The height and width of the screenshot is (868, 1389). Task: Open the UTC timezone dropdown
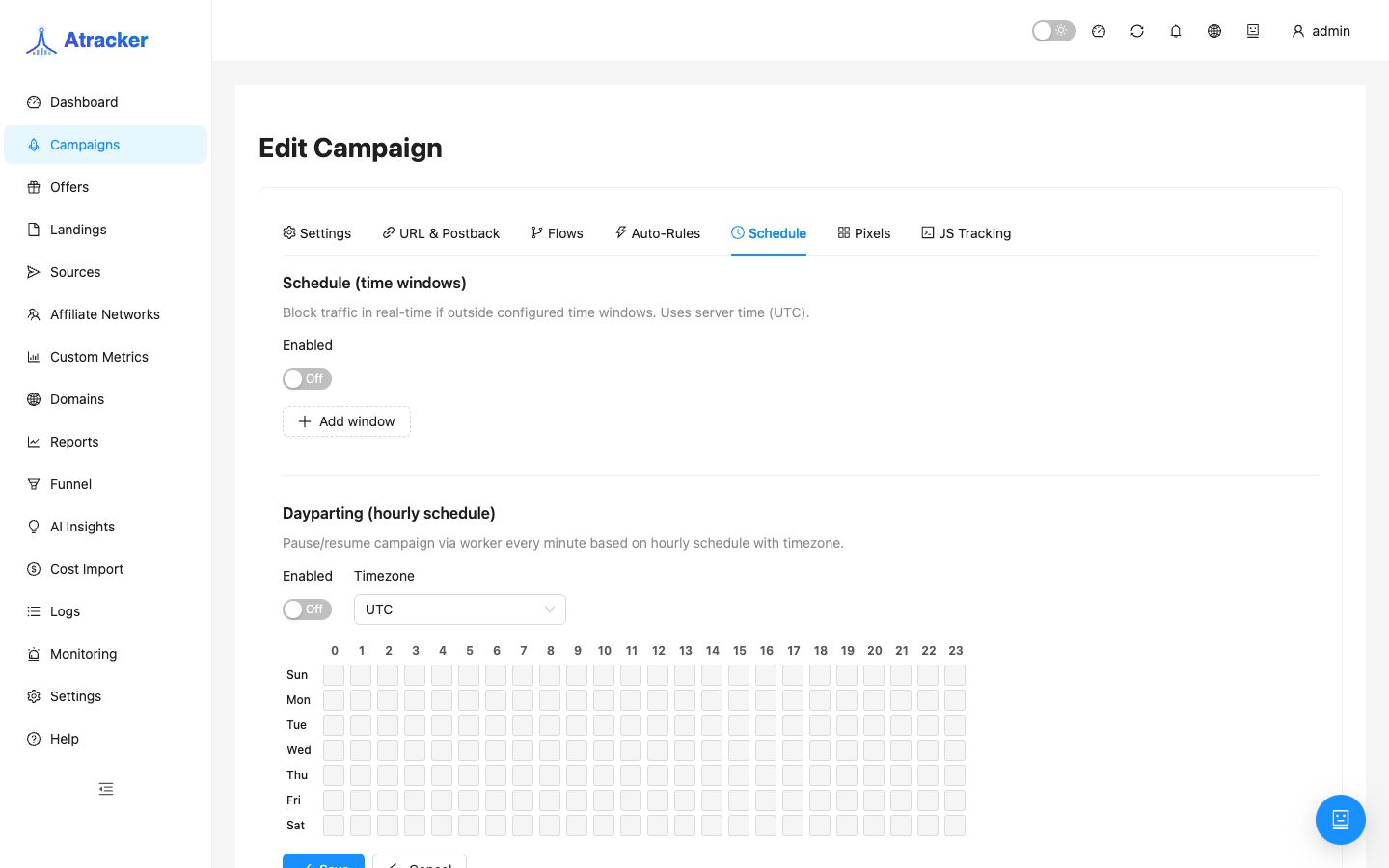click(x=460, y=610)
